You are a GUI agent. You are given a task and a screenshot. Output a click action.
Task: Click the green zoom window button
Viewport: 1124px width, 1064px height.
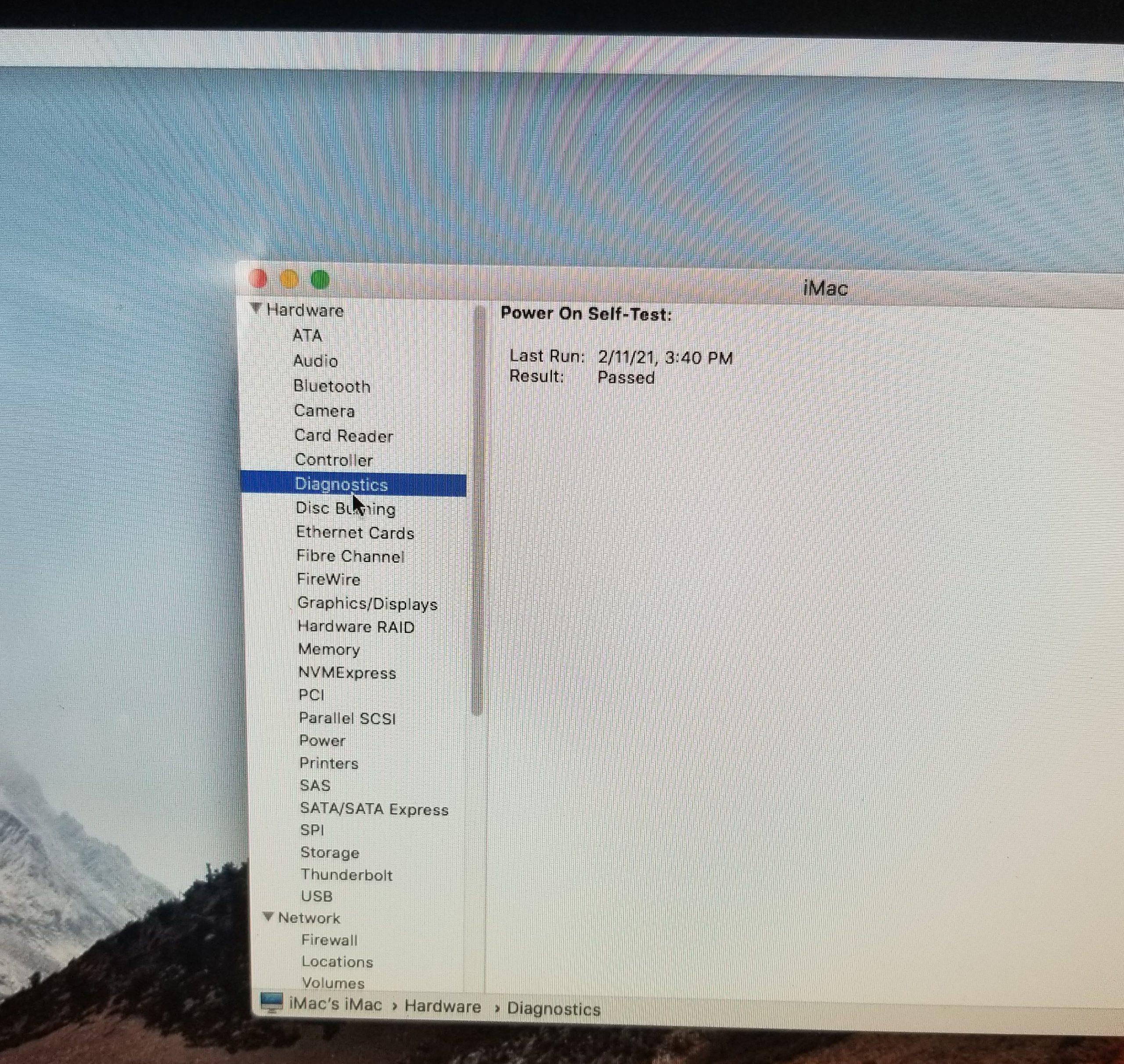[321, 279]
